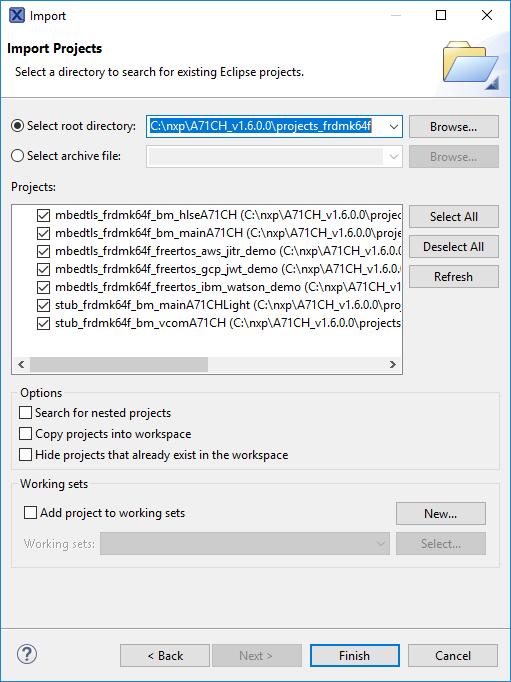Open the root directory dropdown arrow
The height and width of the screenshot is (682, 511).
(x=394, y=127)
